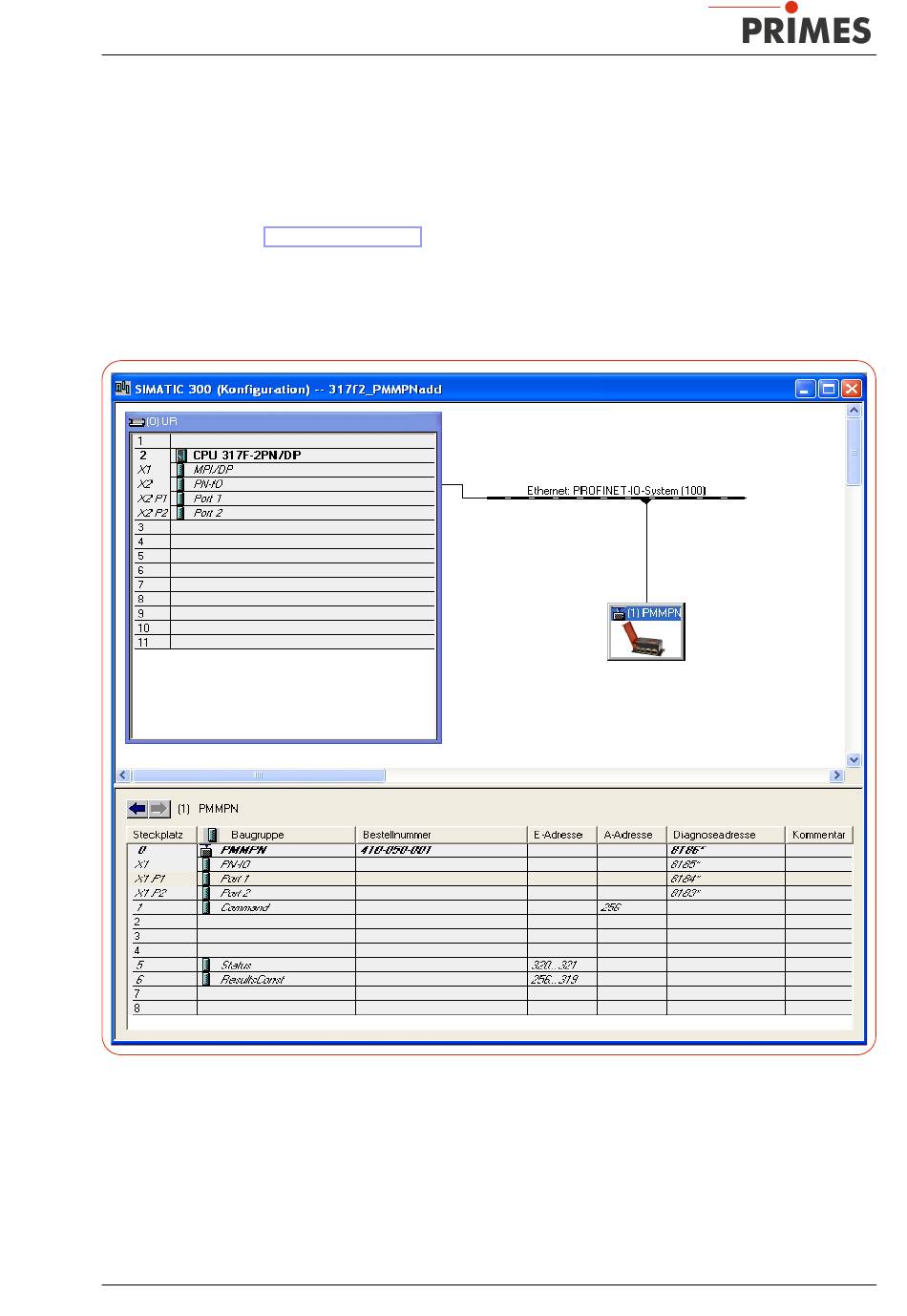Click the module icon beside Port 2 in the UR rack
907x1316 pixels.
point(180,513)
